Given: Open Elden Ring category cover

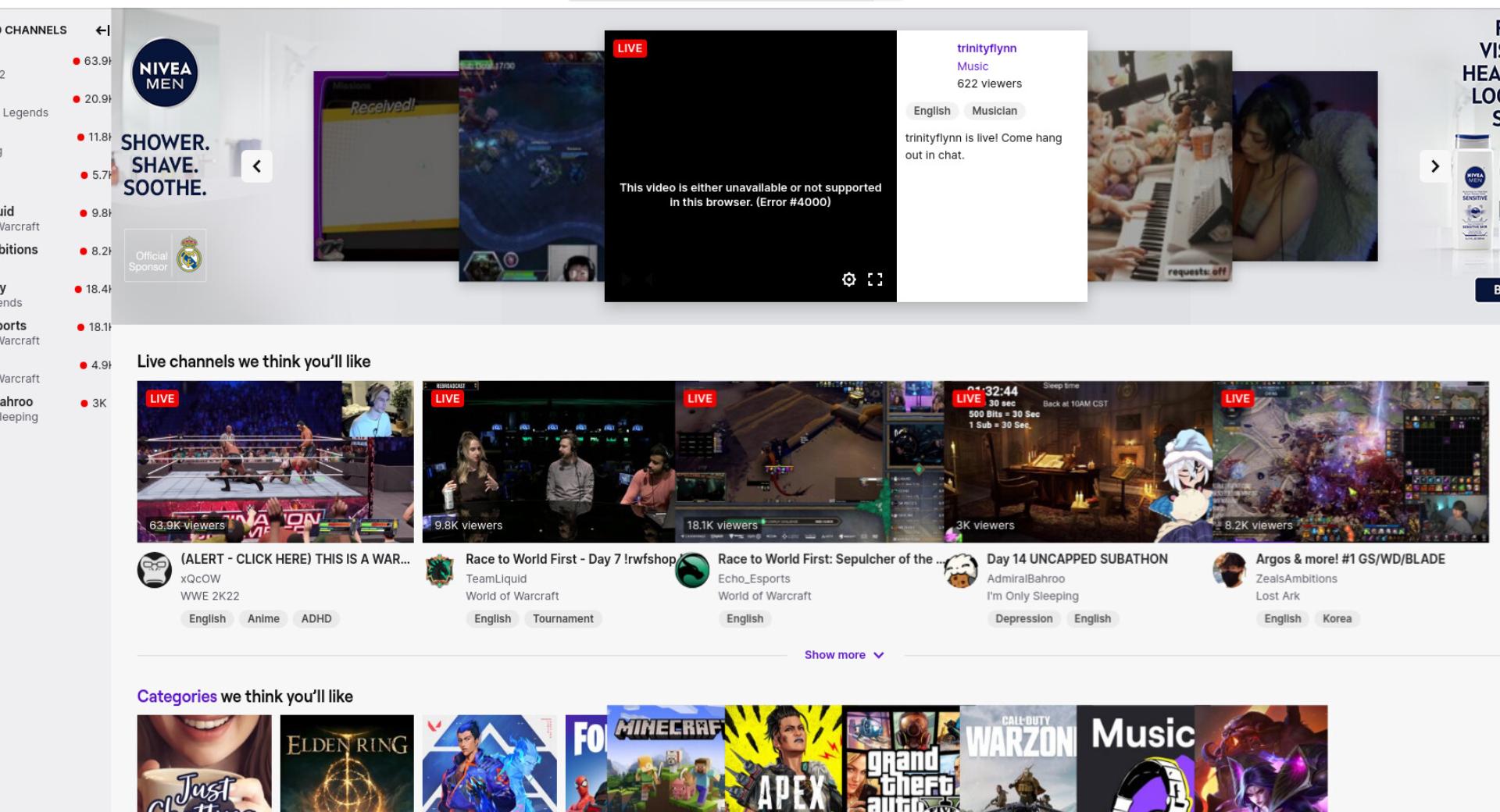Looking at the screenshot, I should pyautogui.click(x=347, y=763).
